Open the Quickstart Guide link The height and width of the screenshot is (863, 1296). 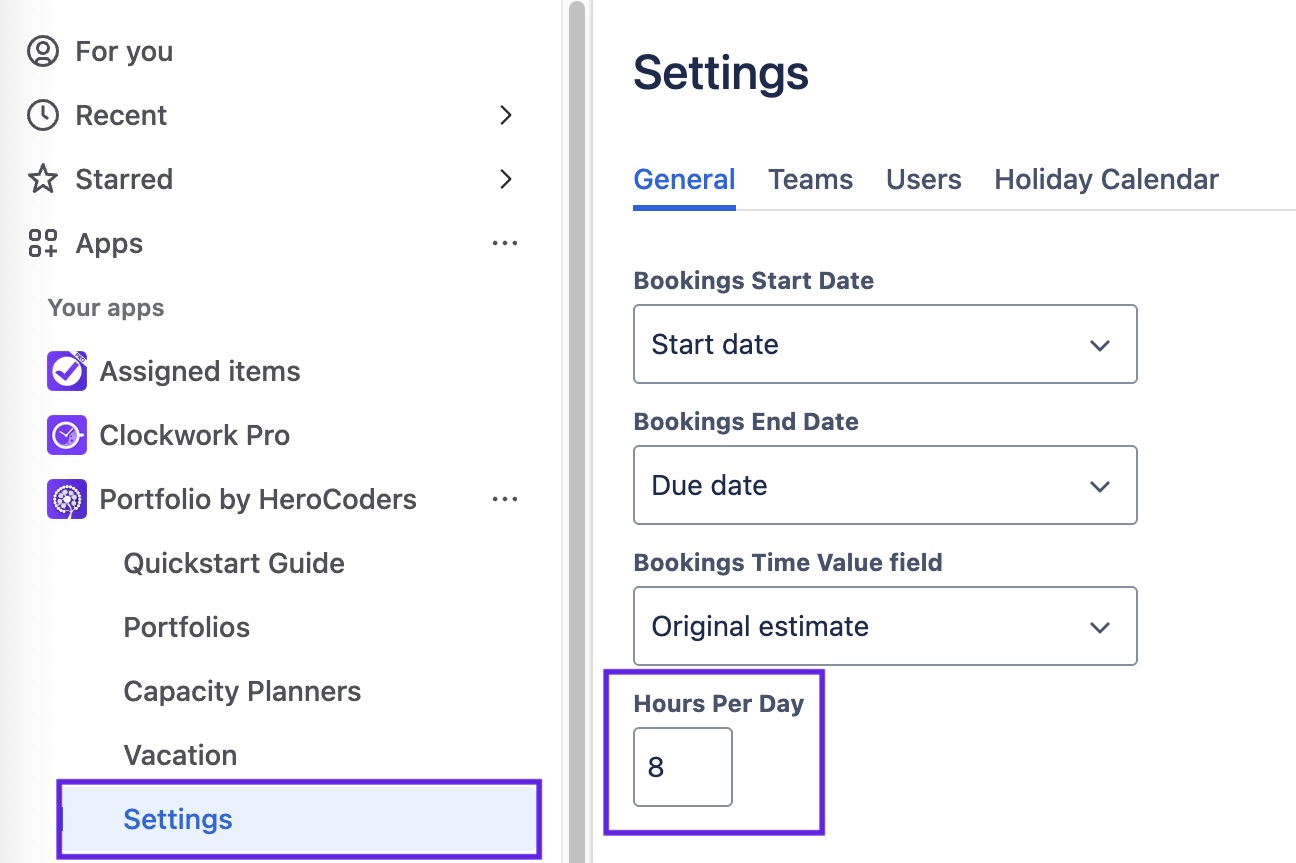pyautogui.click(x=234, y=564)
